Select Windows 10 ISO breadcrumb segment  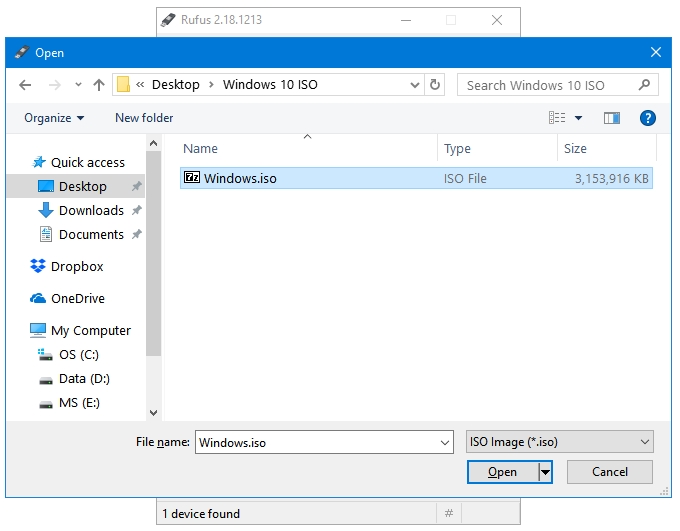click(x=270, y=84)
